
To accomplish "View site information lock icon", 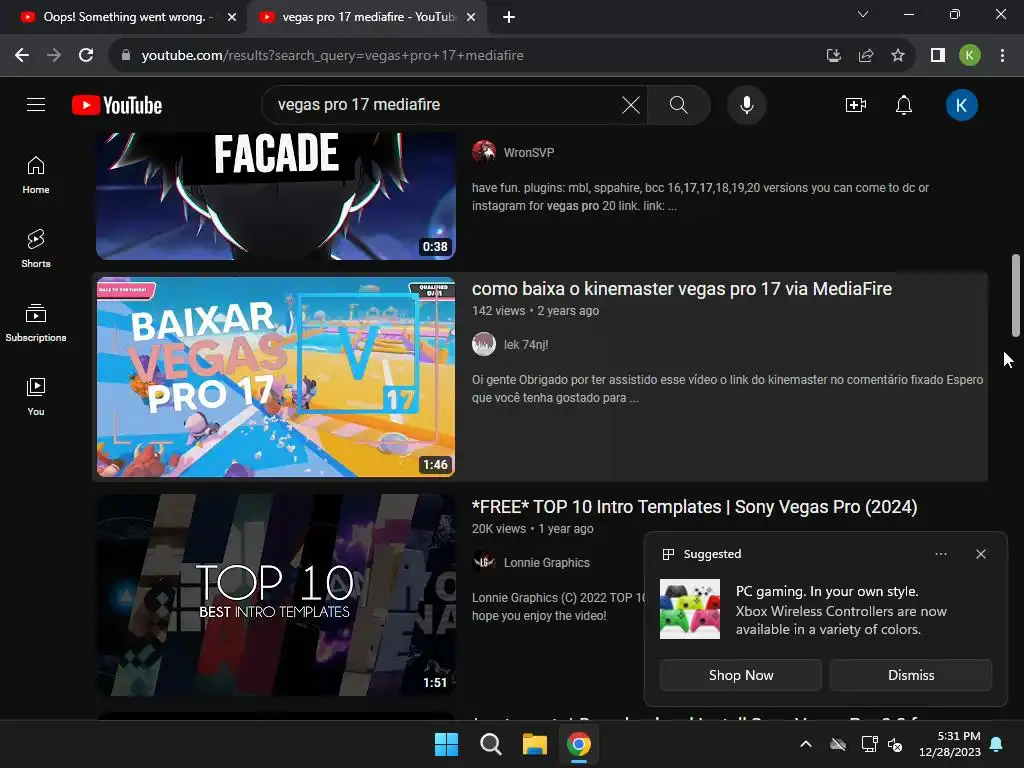I will point(126,56).
